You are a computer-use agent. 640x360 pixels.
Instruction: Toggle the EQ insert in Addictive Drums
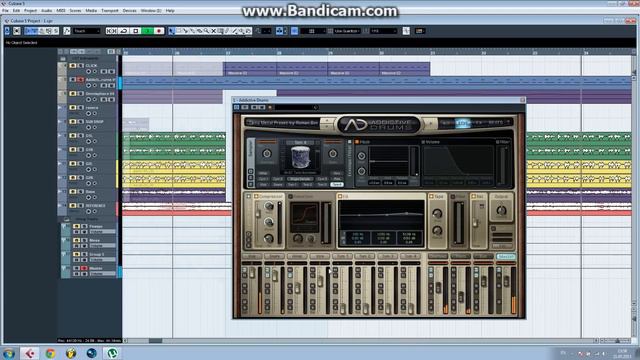[x=340, y=197]
